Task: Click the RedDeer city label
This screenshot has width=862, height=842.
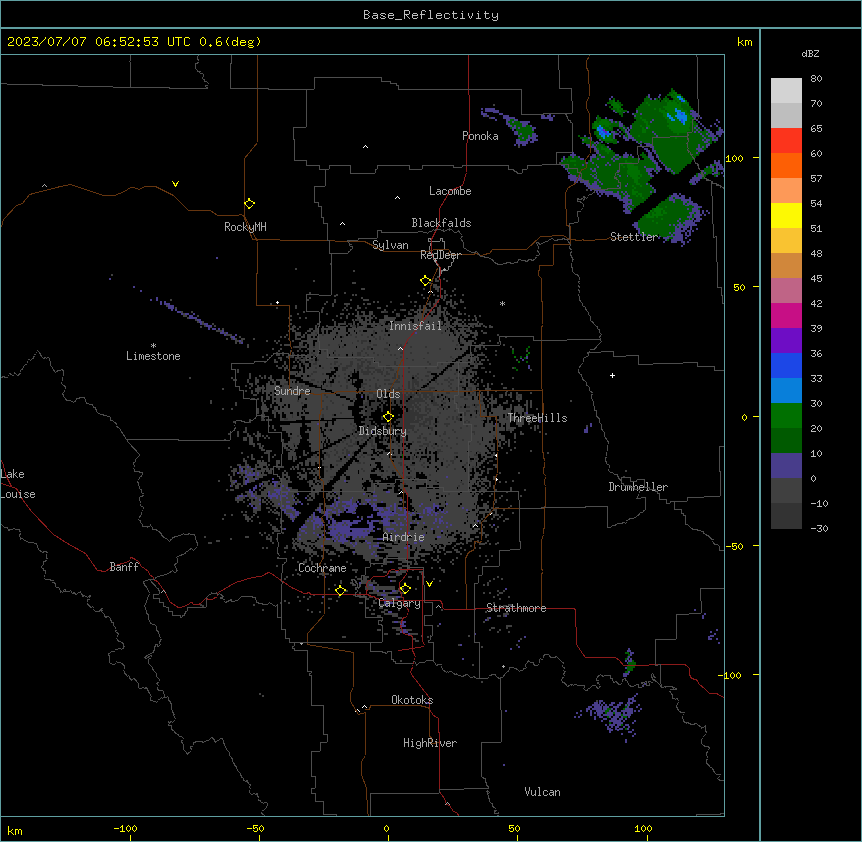Action: coord(440,255)
